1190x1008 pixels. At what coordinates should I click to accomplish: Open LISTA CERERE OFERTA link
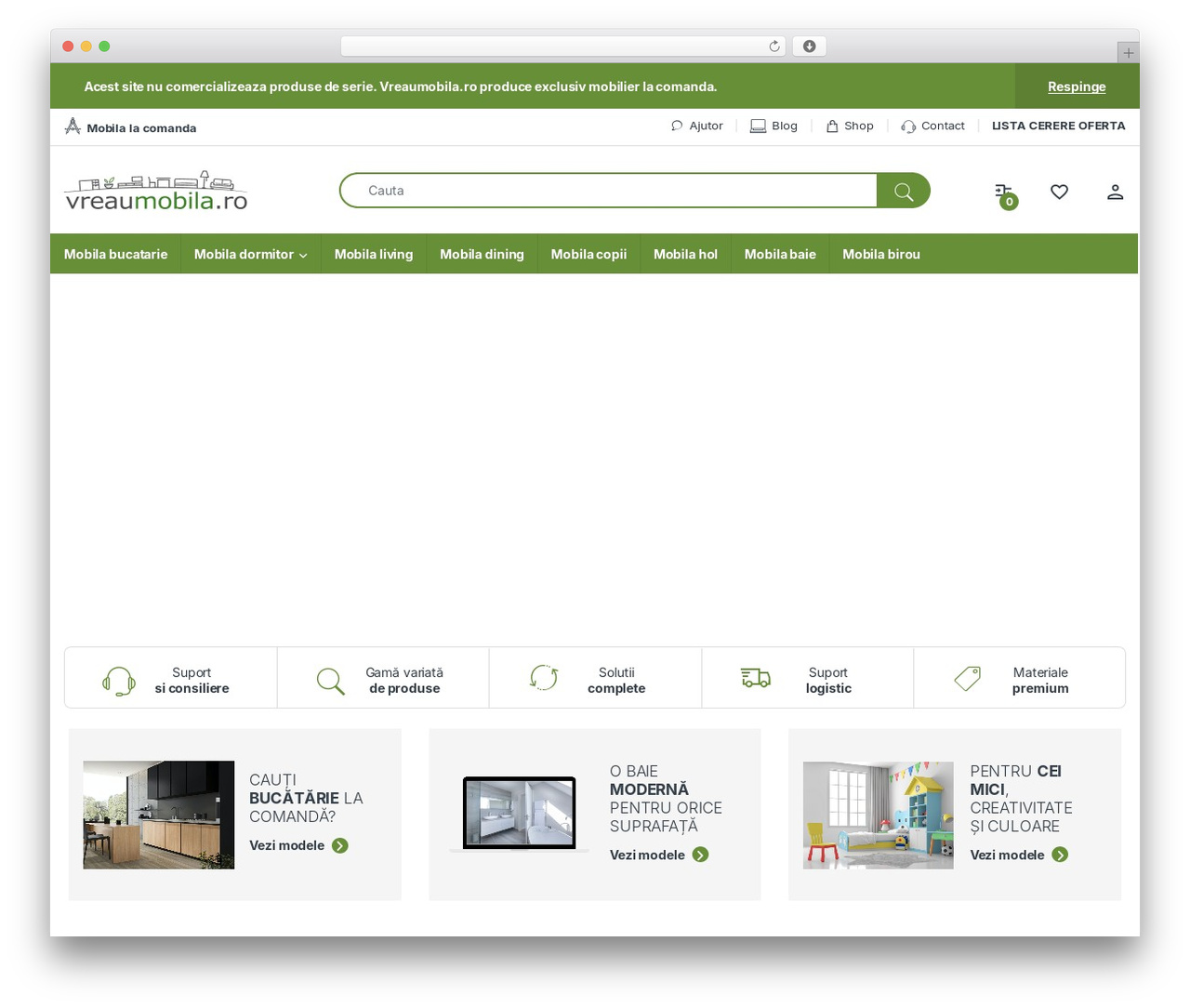[1058, 126]
